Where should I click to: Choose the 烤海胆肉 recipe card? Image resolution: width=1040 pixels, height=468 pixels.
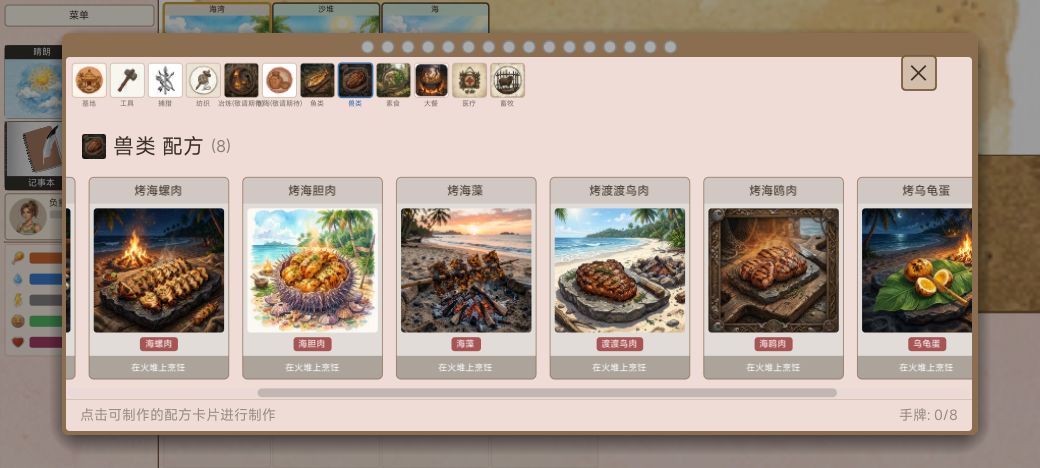[312, 278]
